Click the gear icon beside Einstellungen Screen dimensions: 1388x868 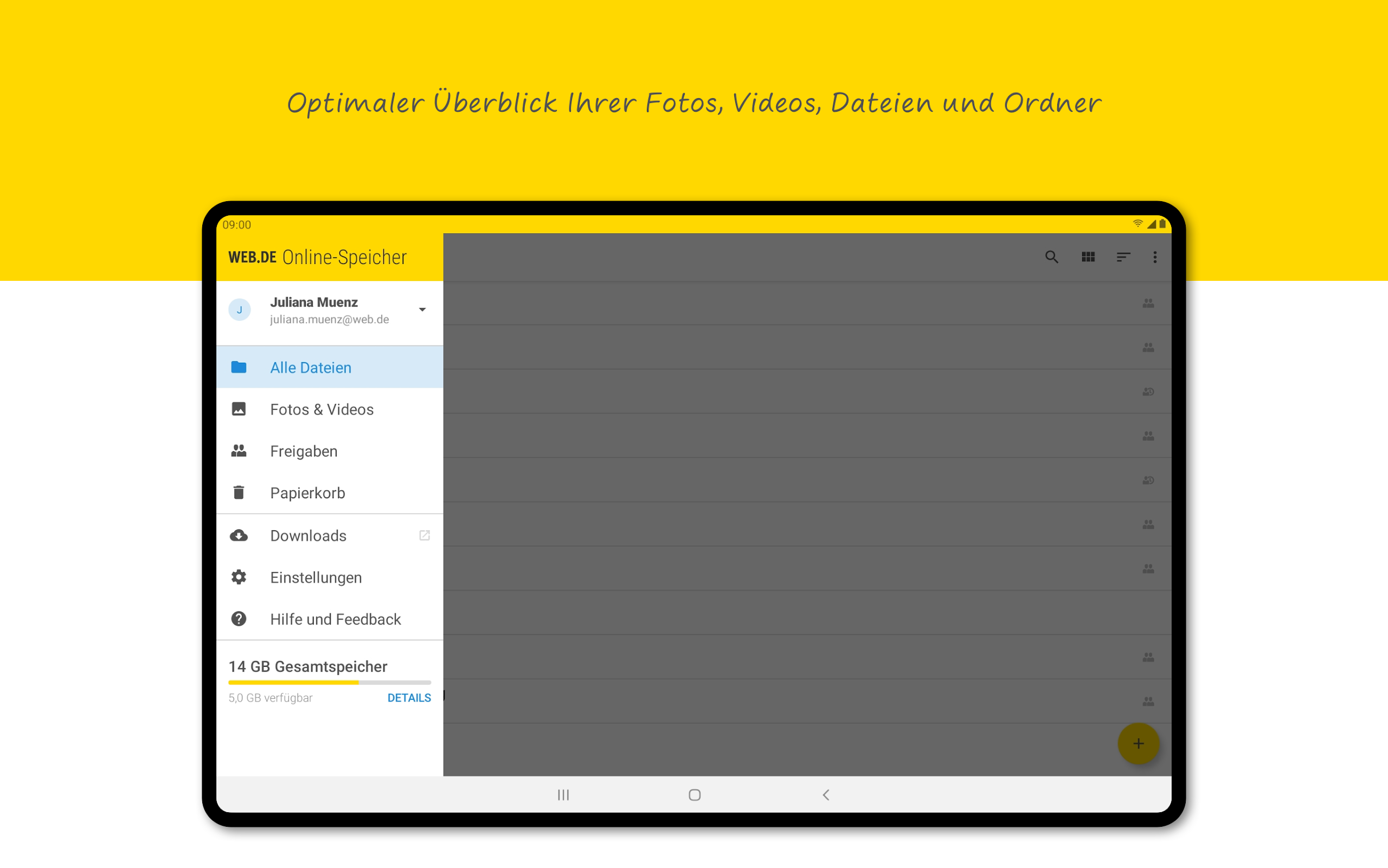point(239,577)
